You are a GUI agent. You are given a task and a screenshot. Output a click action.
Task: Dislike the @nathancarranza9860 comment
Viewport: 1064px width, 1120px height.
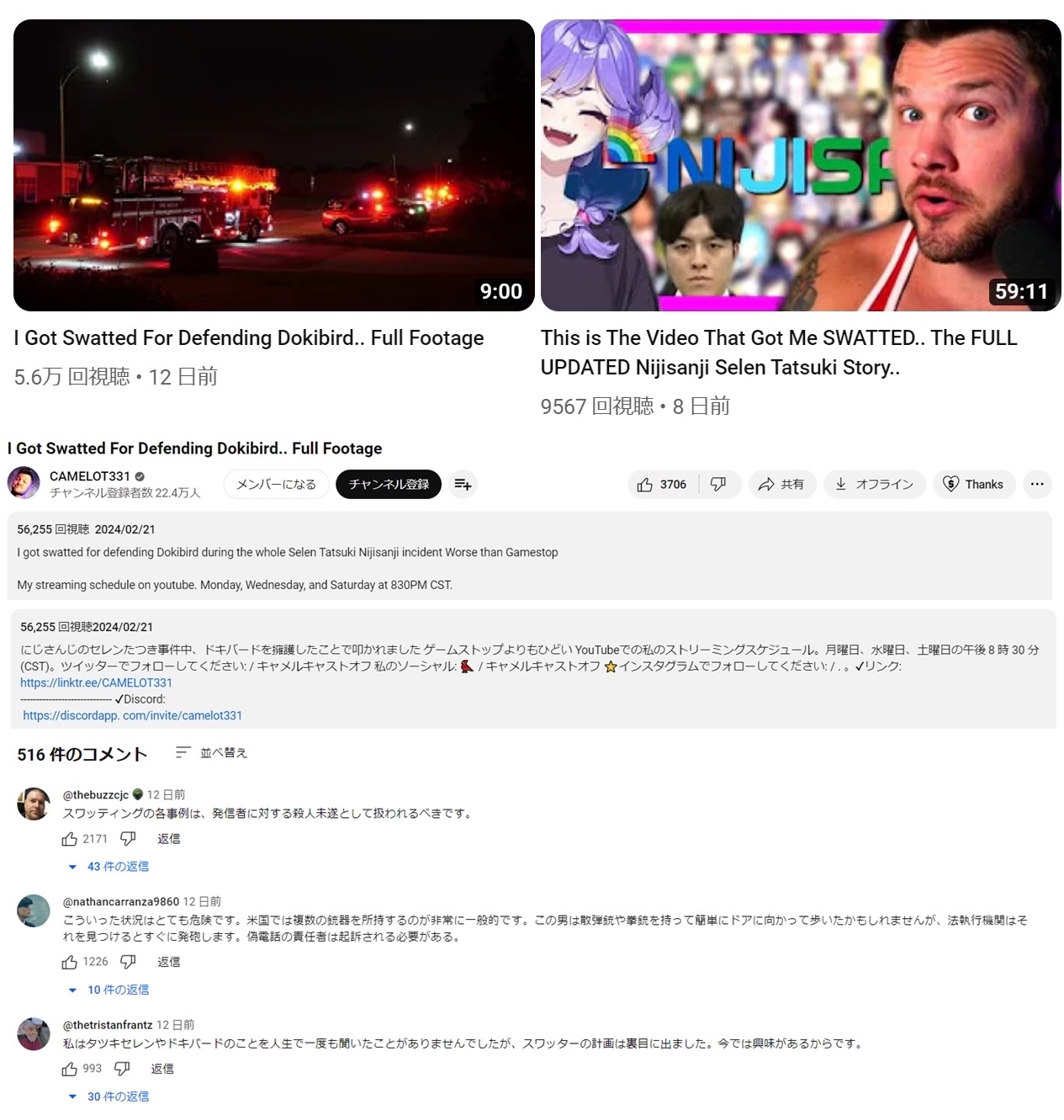tap(128, 962)
